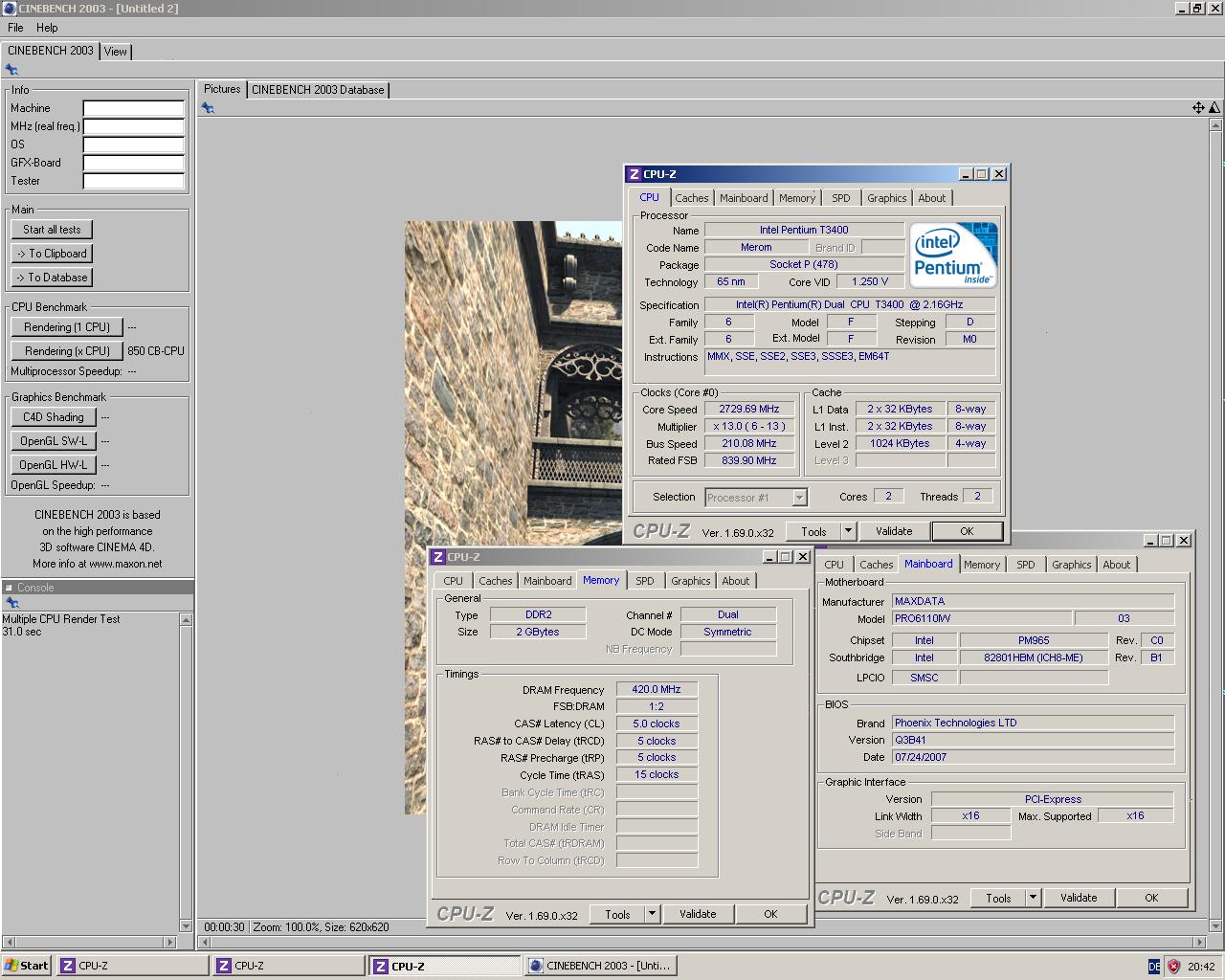Open the Help menu
The width and height of the screenshot is (1225, 980).
[47, 28]
